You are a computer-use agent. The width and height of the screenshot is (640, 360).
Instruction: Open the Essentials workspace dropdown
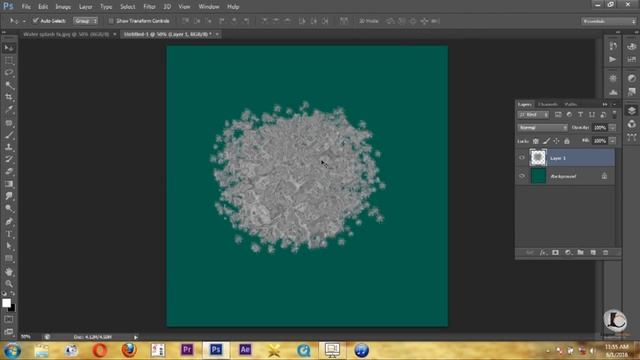coord(608,21)
